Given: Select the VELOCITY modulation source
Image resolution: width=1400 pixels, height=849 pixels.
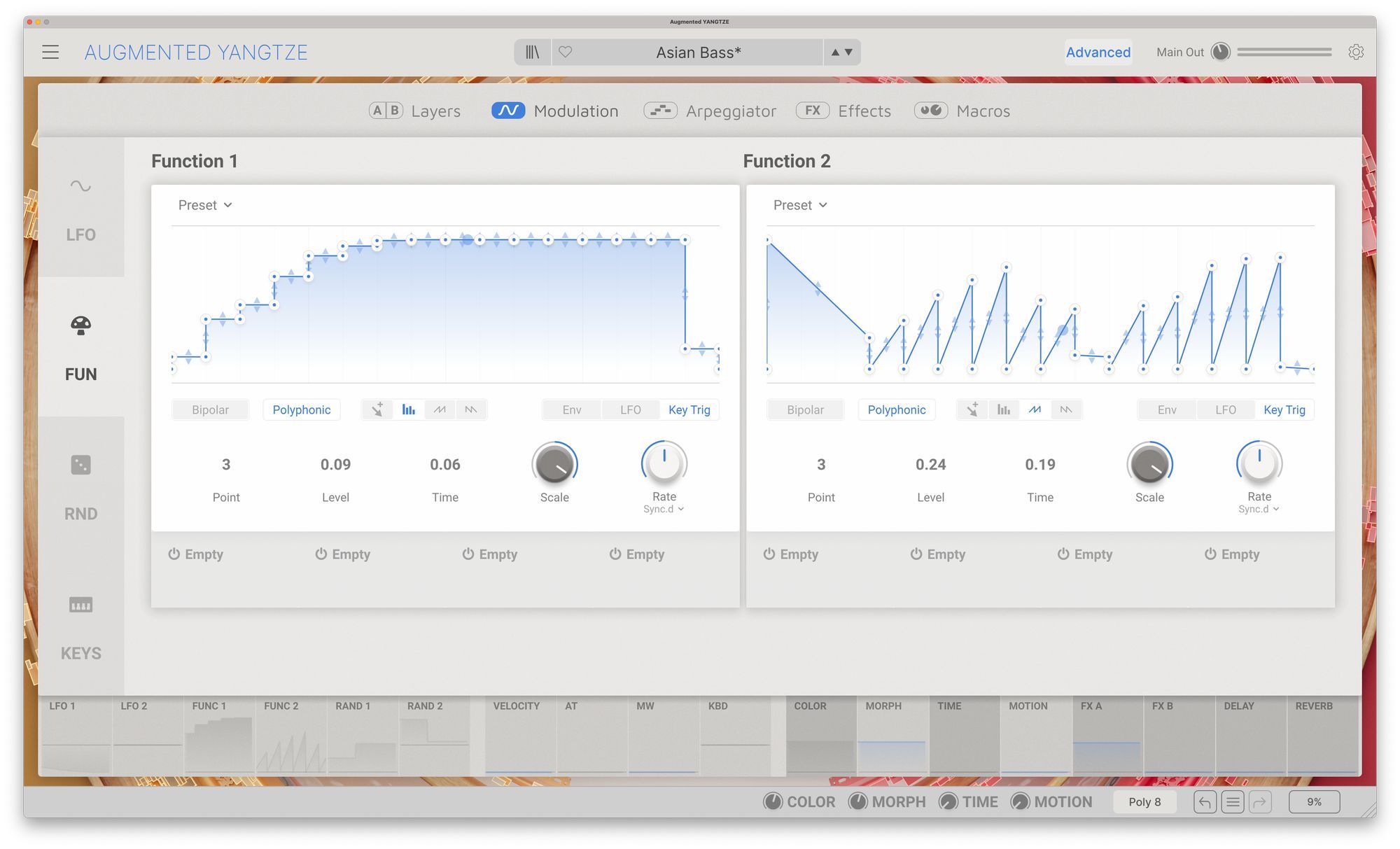Looking at the screenshot, I should (520, 735).
